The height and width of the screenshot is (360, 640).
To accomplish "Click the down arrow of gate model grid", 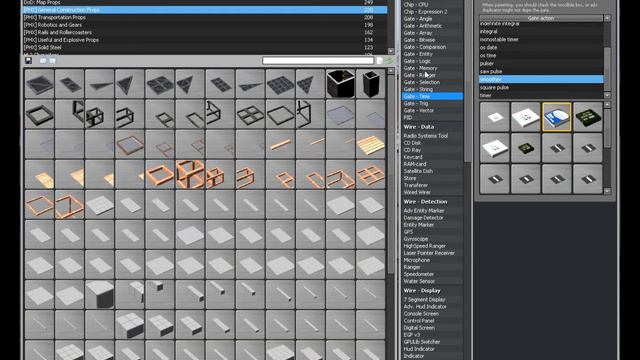I will (x=607, y=191).
